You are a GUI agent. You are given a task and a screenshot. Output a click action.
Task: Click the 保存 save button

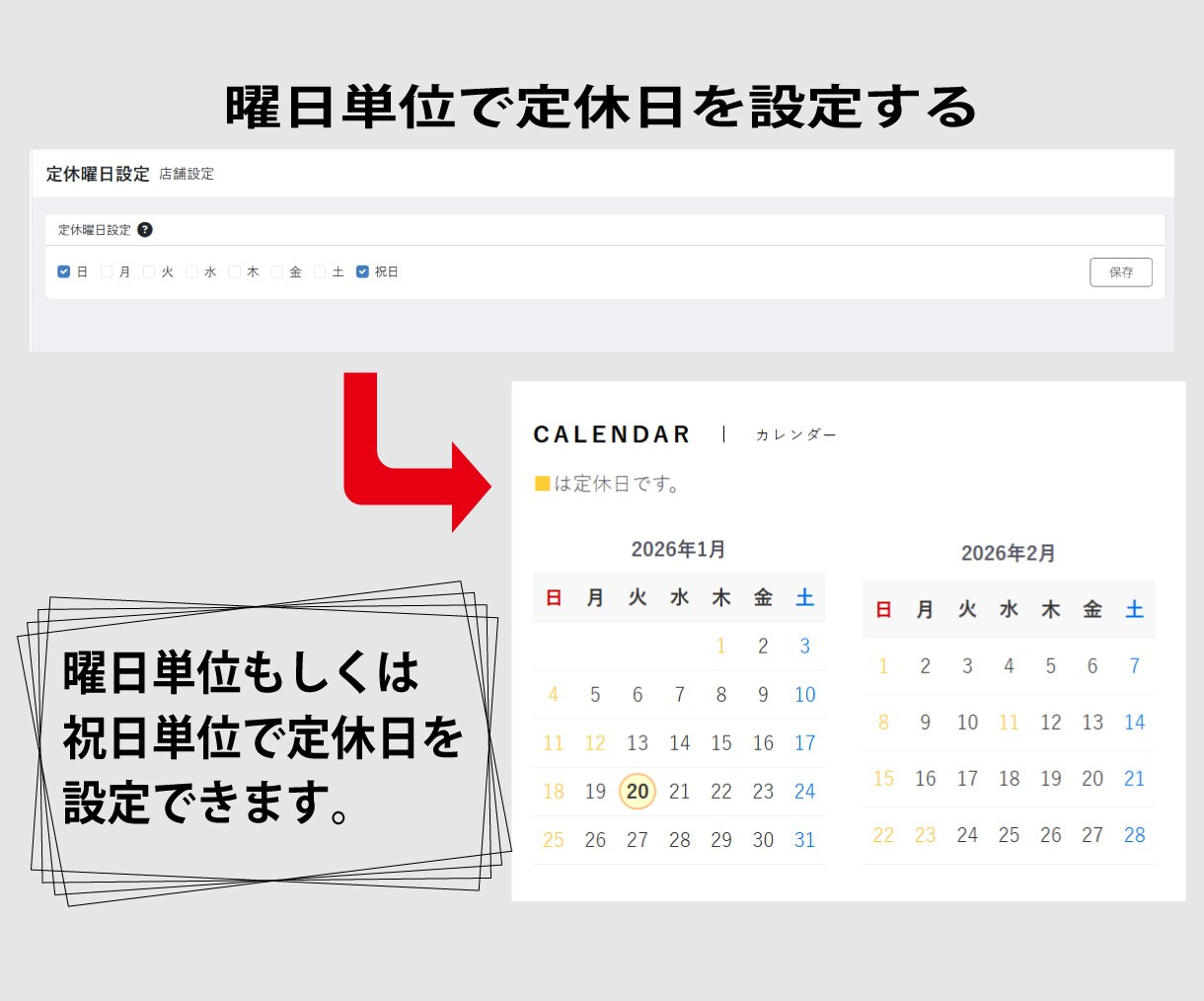[1121, 272]
